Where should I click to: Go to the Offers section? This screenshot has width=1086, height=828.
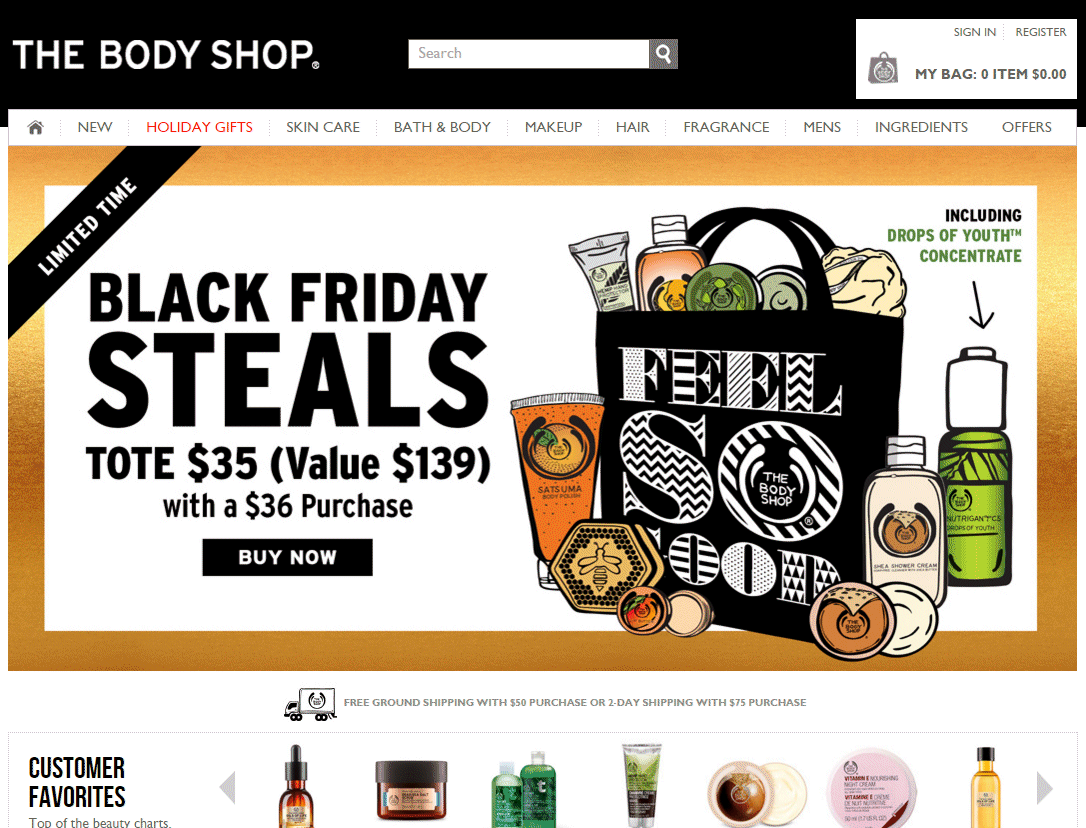point(1026,127)
